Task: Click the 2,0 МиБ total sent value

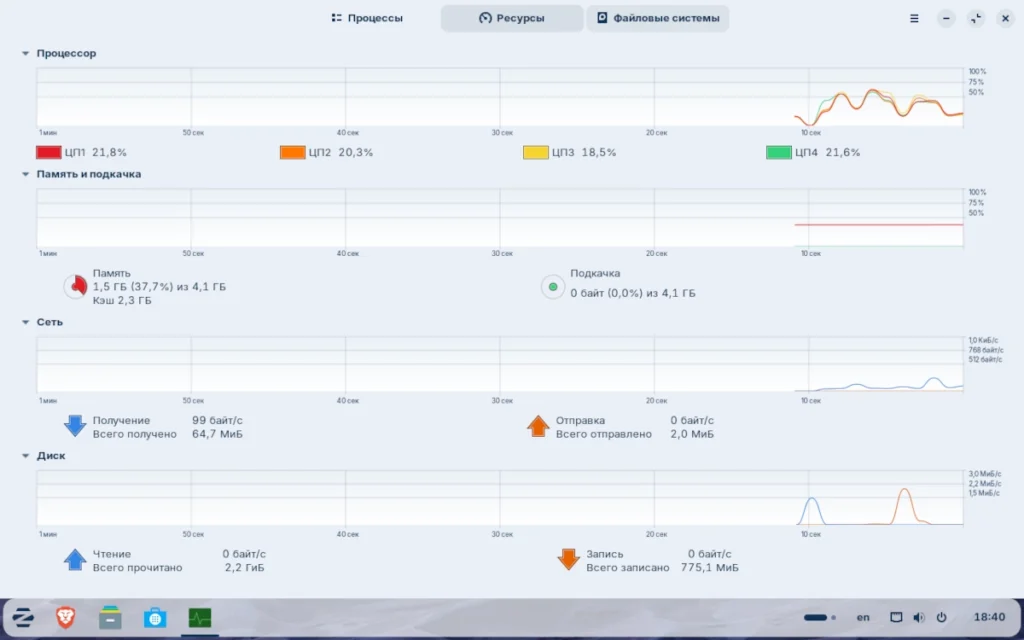Action: 692,434
